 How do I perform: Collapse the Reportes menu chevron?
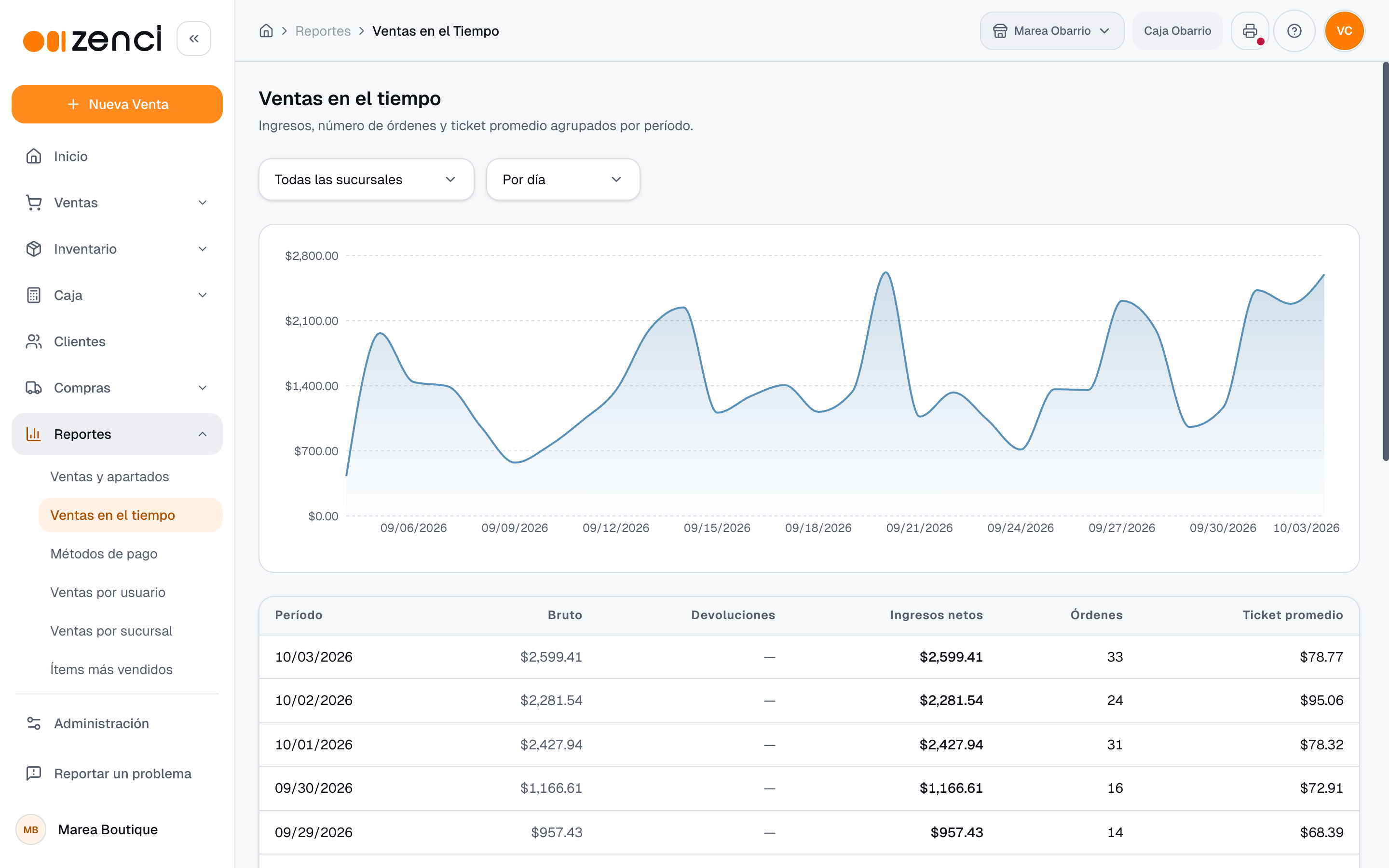203,434
